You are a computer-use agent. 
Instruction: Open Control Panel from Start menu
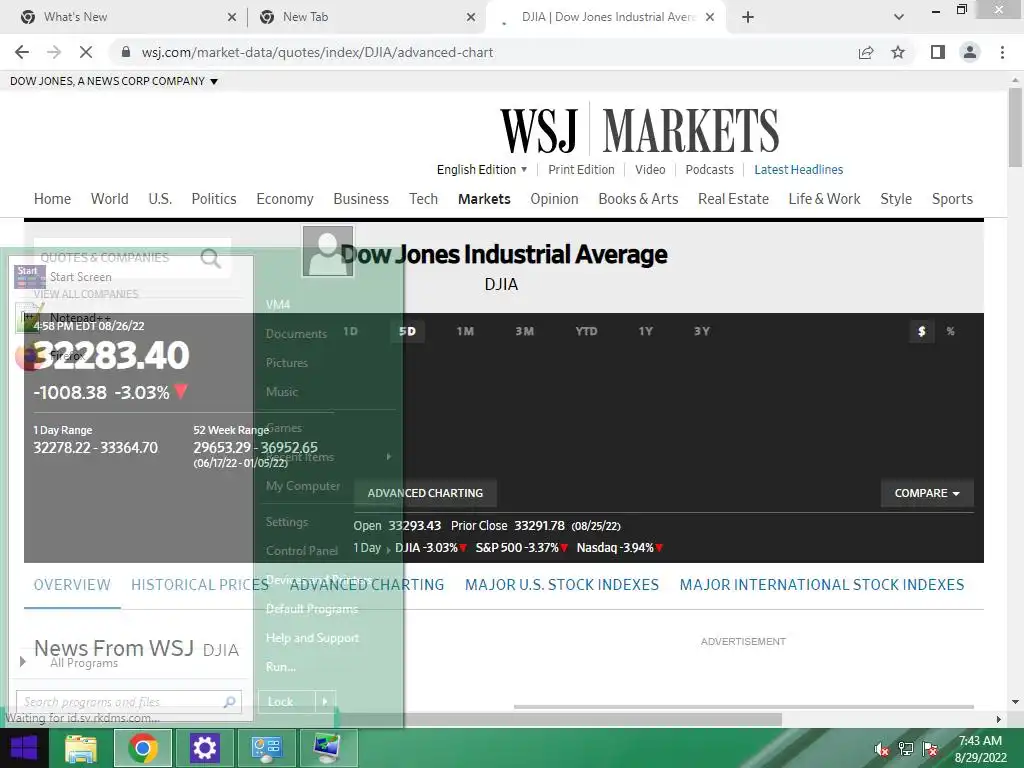pyautogui.click(x=302, y=551)
